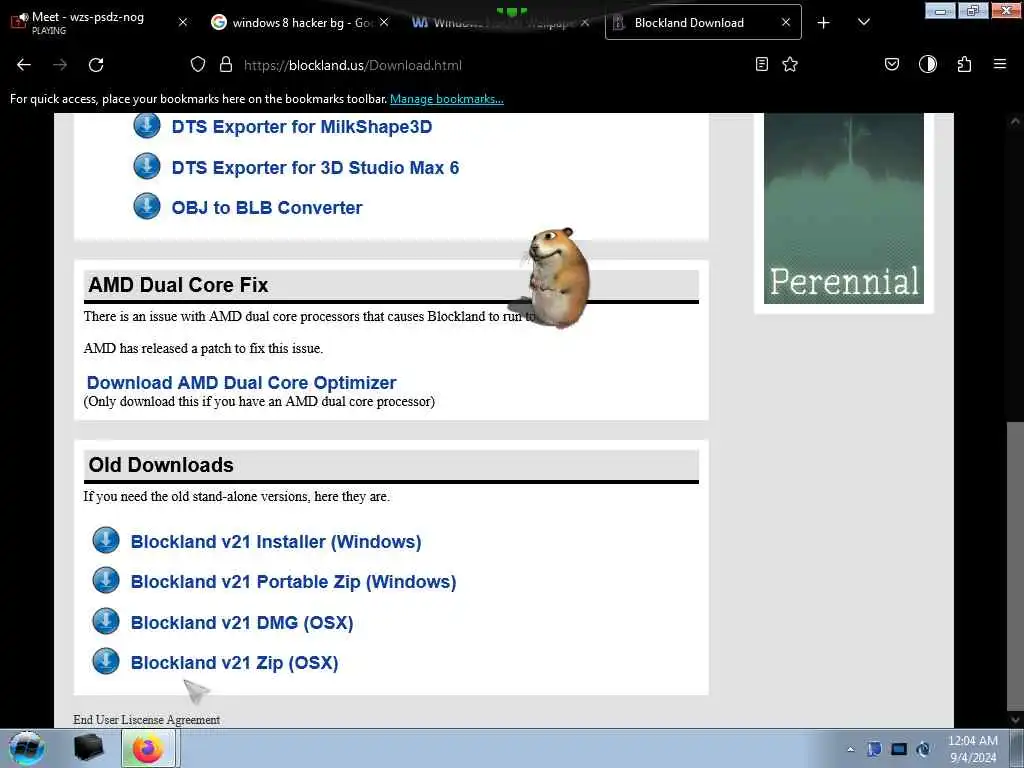Open a new browser tab
Screen dimensions: 1024x768
point(824,23)
